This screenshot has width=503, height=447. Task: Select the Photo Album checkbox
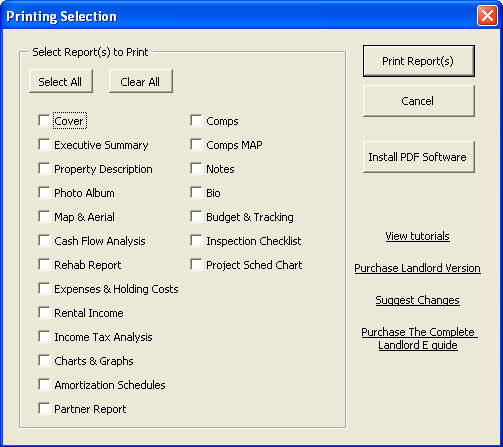(x=44, y=193)
